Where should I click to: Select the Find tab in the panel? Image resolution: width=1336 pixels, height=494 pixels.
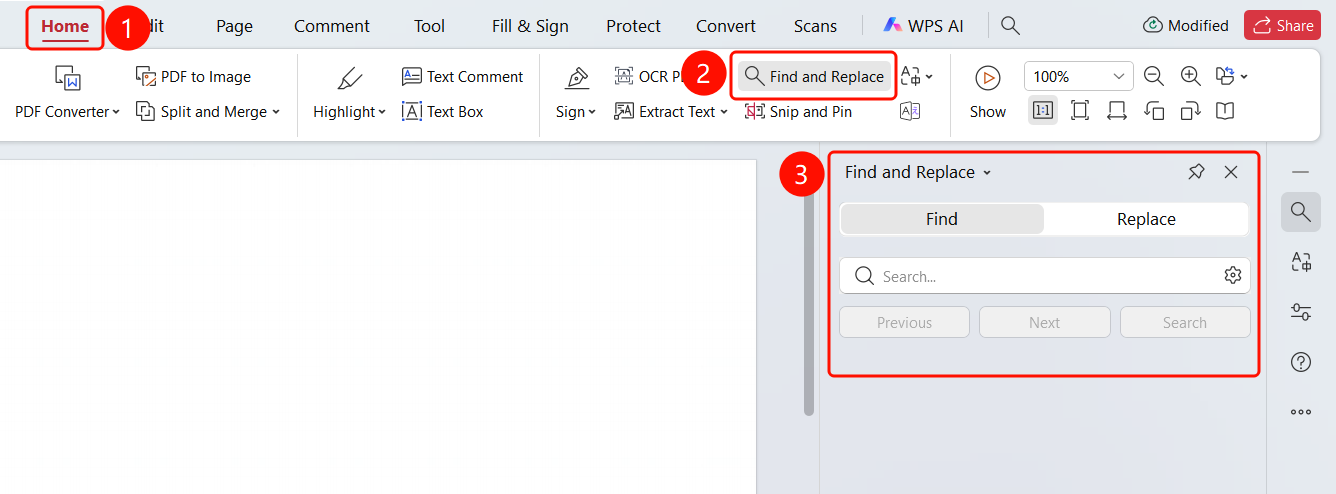pyautogui.click(x=942, y=219)
